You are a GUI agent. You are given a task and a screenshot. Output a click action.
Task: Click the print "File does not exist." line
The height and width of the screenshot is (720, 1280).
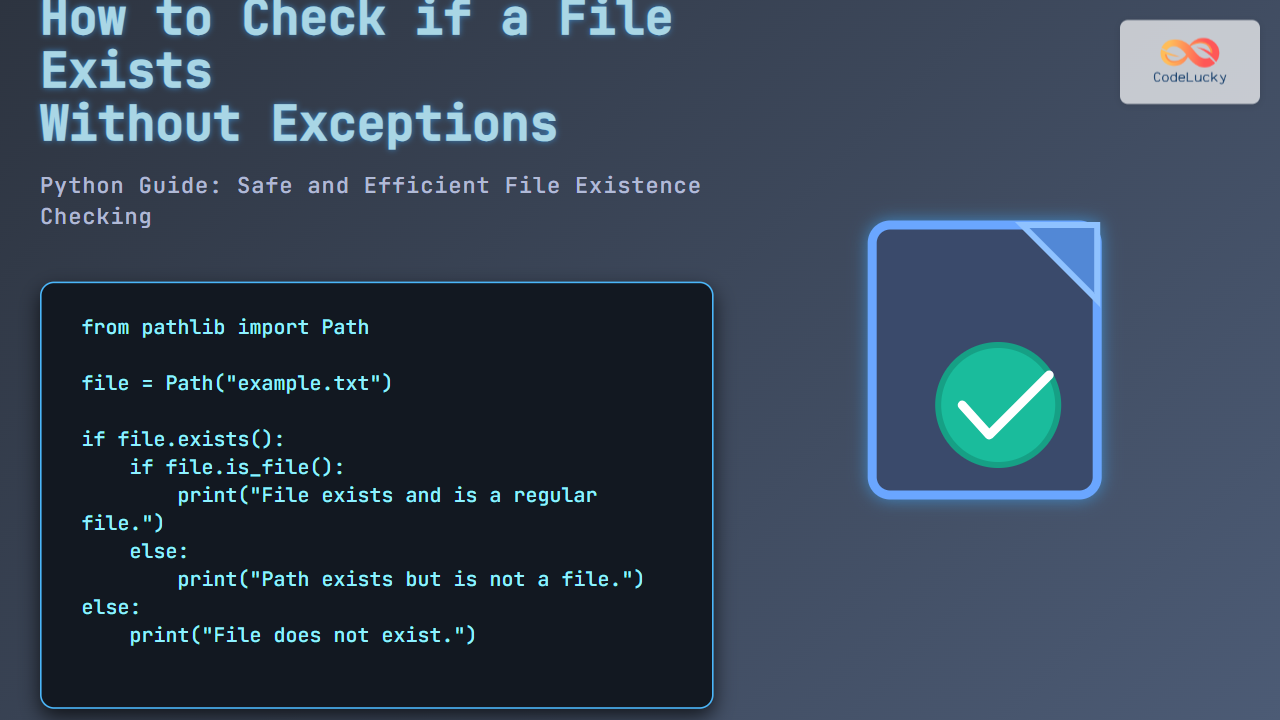point(302,635)
